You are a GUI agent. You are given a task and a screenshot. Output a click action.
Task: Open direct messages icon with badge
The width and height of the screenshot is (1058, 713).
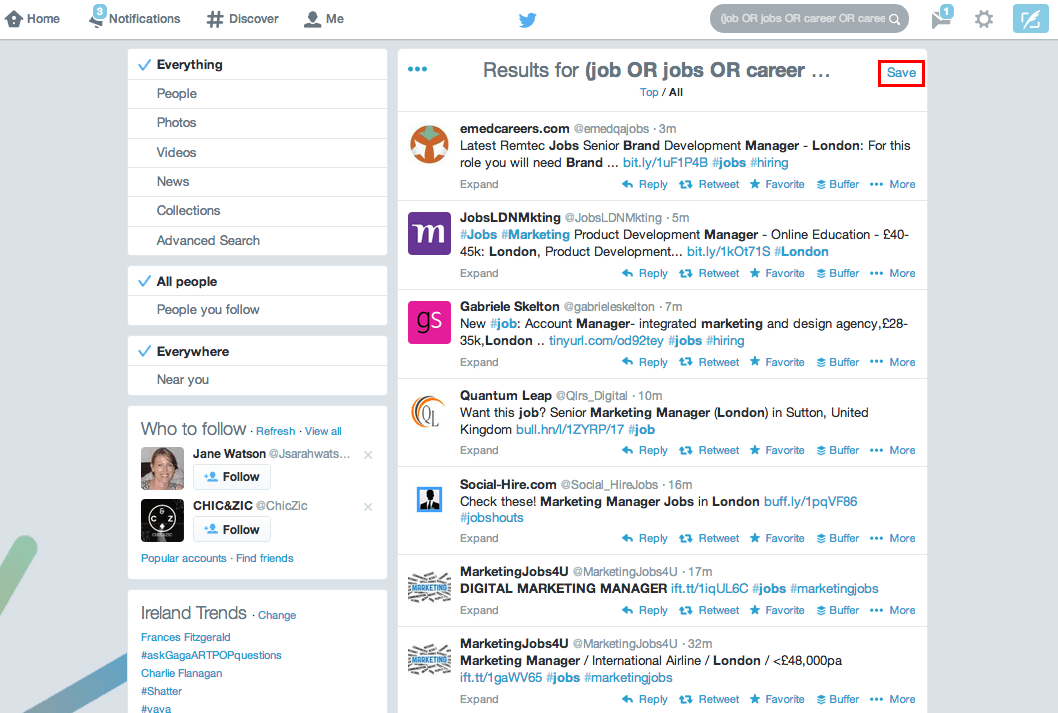(941, 18)
